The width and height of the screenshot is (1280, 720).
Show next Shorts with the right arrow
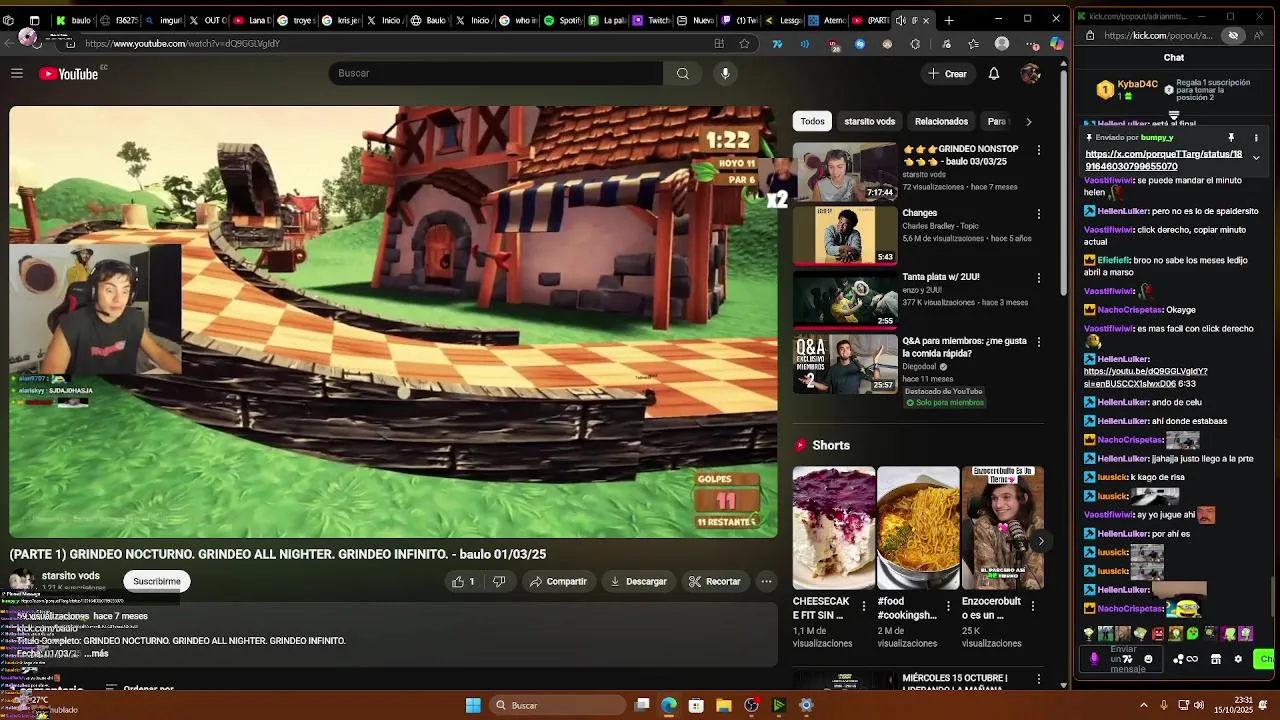click(1040, 541)
